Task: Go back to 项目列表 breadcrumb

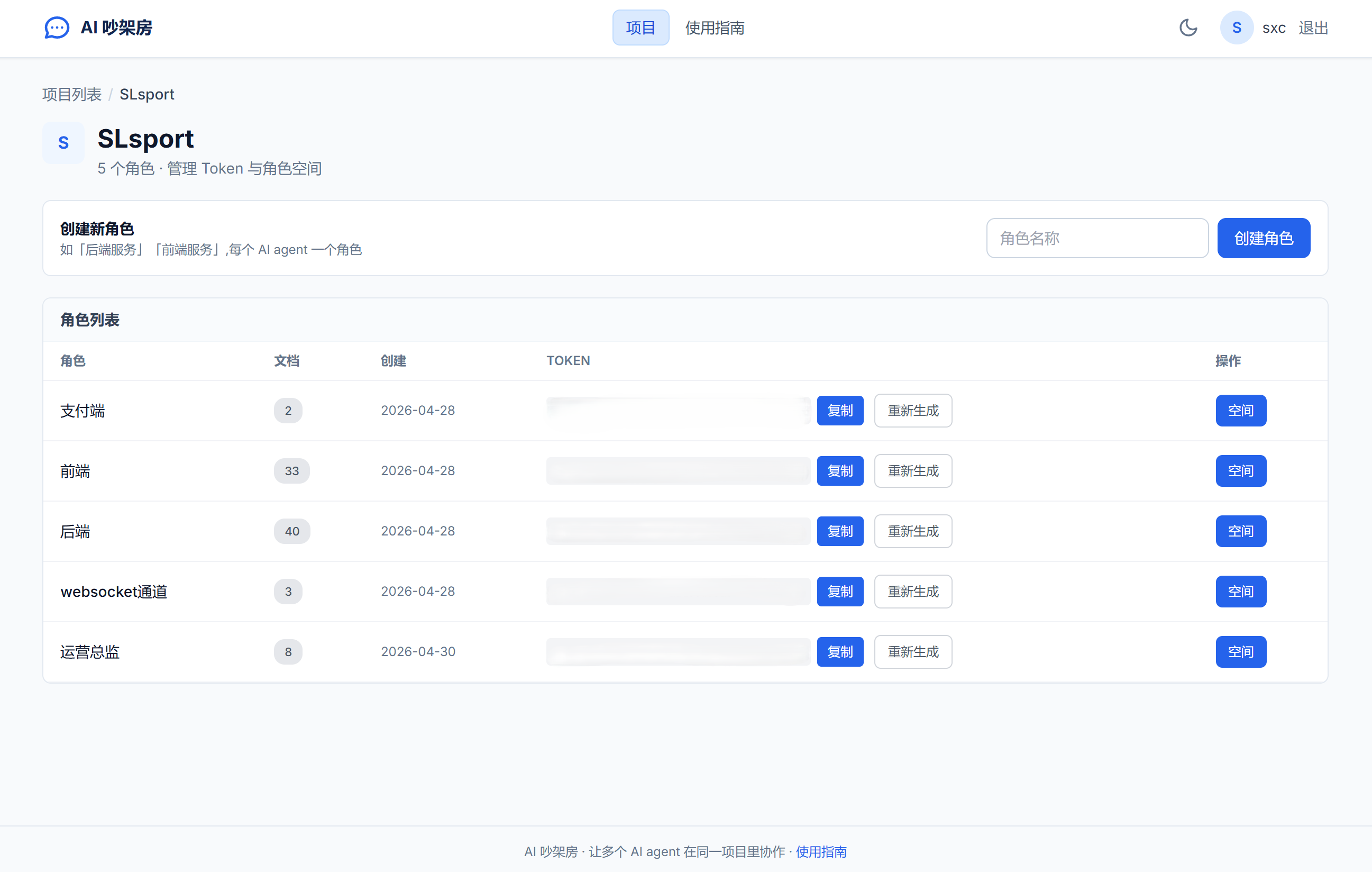Action: click(x=72, y=94)
